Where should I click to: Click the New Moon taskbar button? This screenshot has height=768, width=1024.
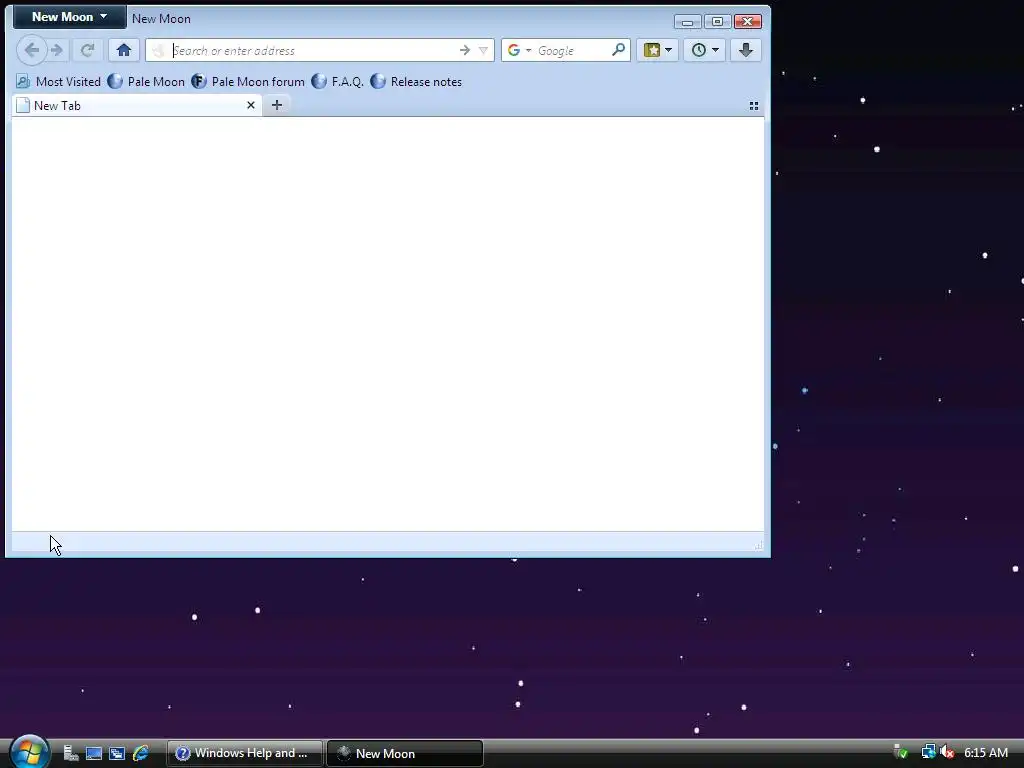[404, 753]
